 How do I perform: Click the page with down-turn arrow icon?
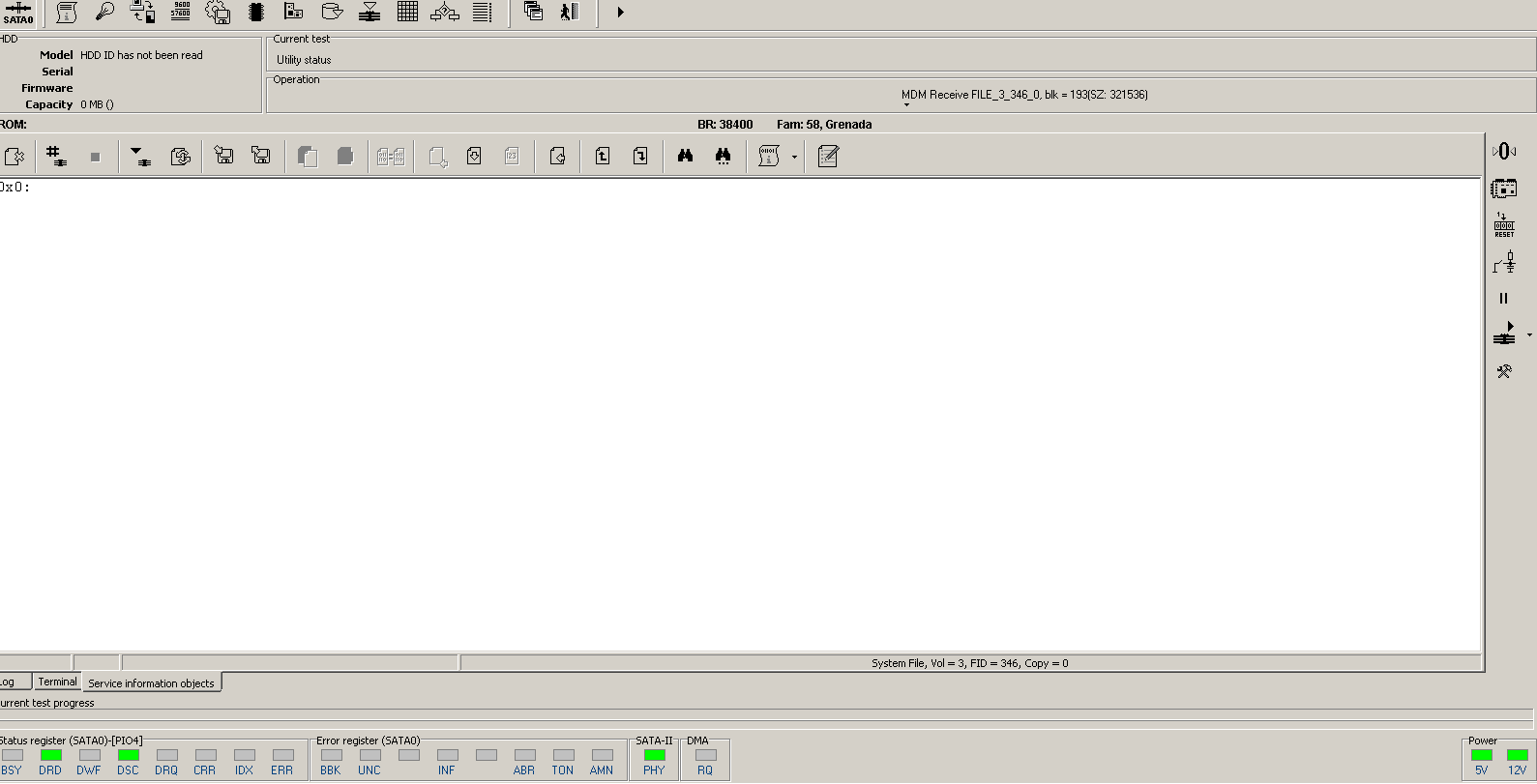tap(640, 156)
